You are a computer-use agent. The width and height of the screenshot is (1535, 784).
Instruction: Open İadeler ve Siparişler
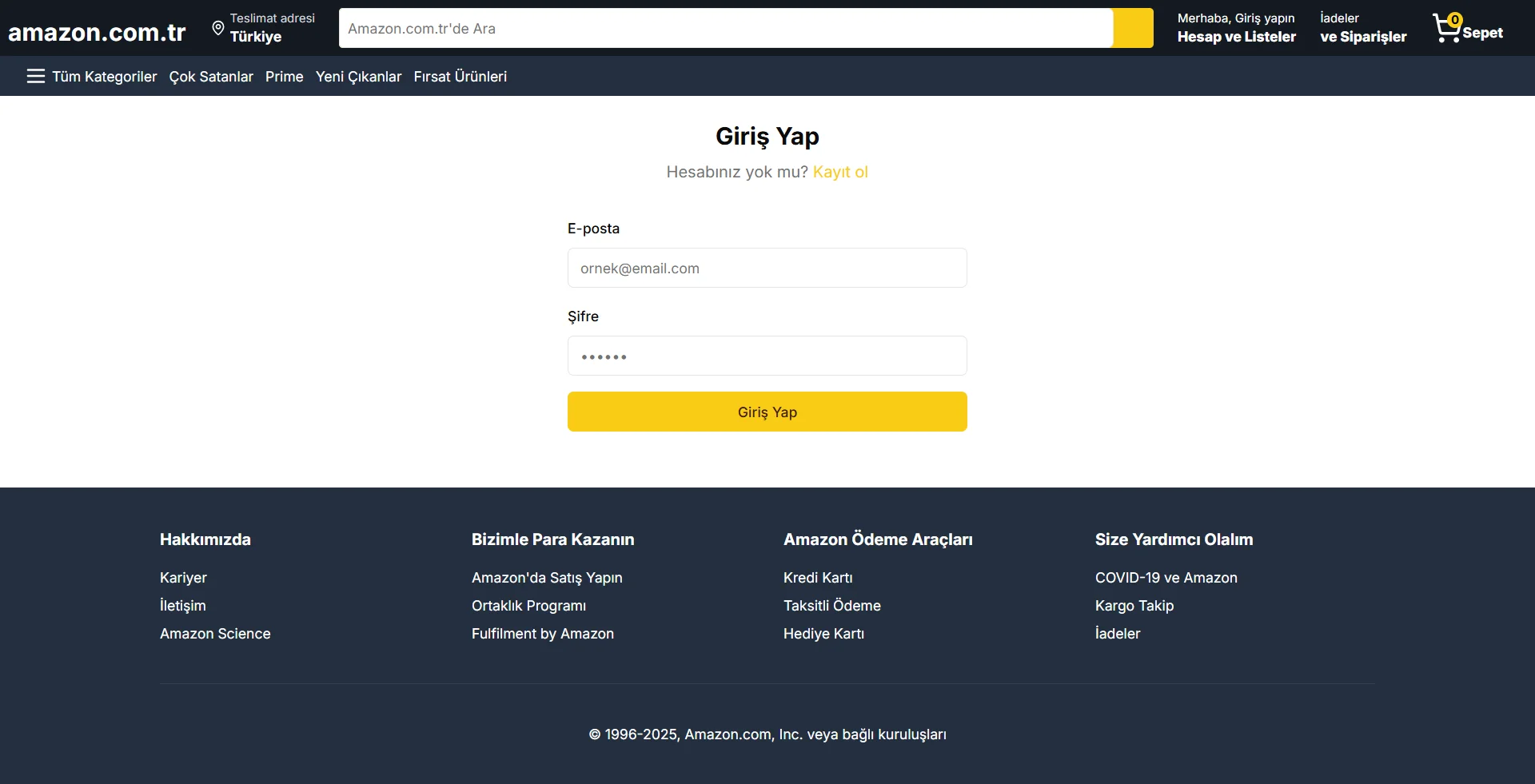point(1363,28)
